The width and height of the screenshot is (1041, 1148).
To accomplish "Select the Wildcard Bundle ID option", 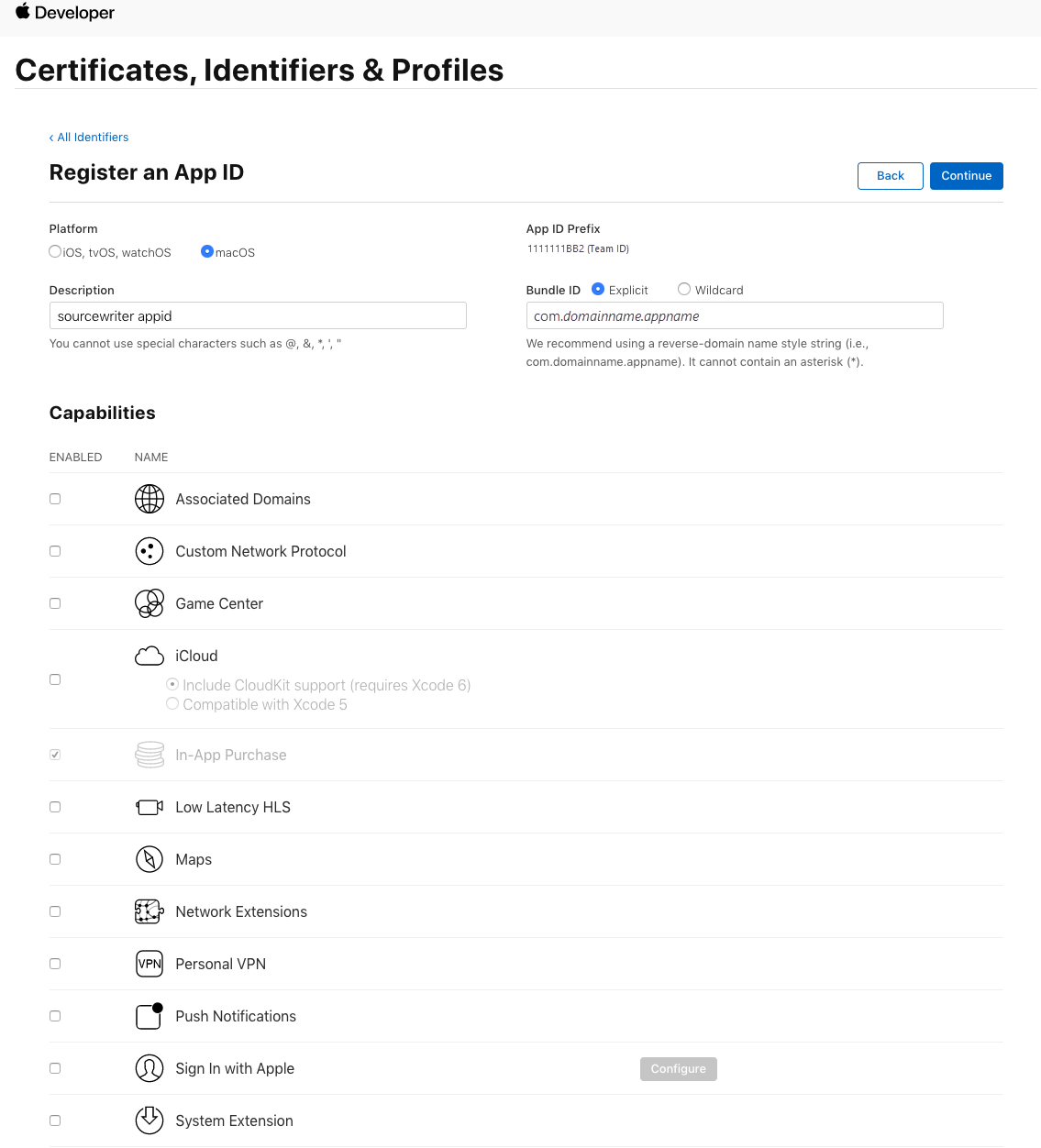I will [x=684, y=290].
